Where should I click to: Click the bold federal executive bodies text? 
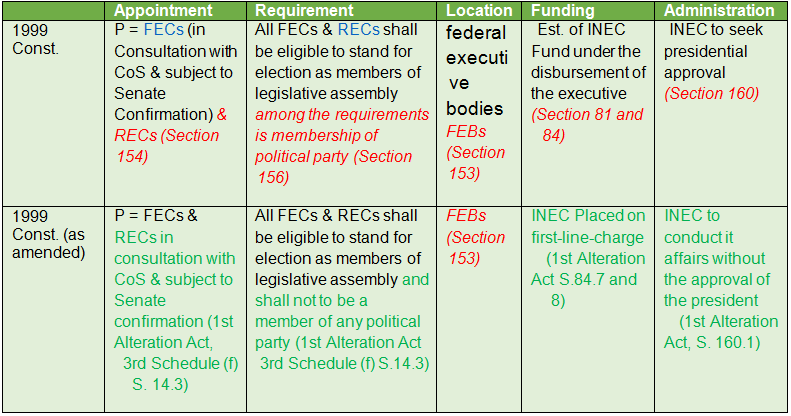click(475, 71)
